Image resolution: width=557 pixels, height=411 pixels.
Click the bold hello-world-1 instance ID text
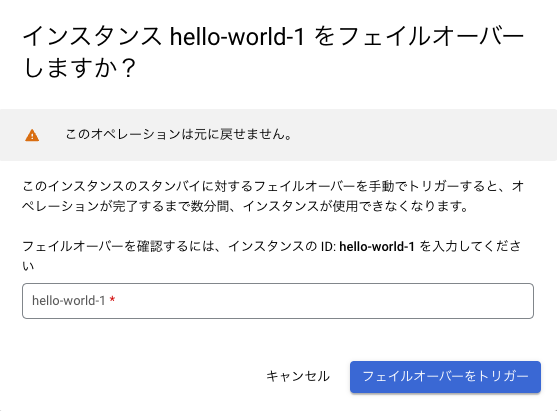tap(377, 246)
